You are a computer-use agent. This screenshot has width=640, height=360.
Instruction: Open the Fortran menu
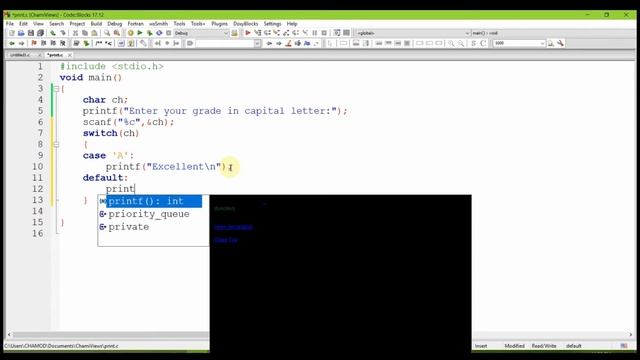(136, 24)
